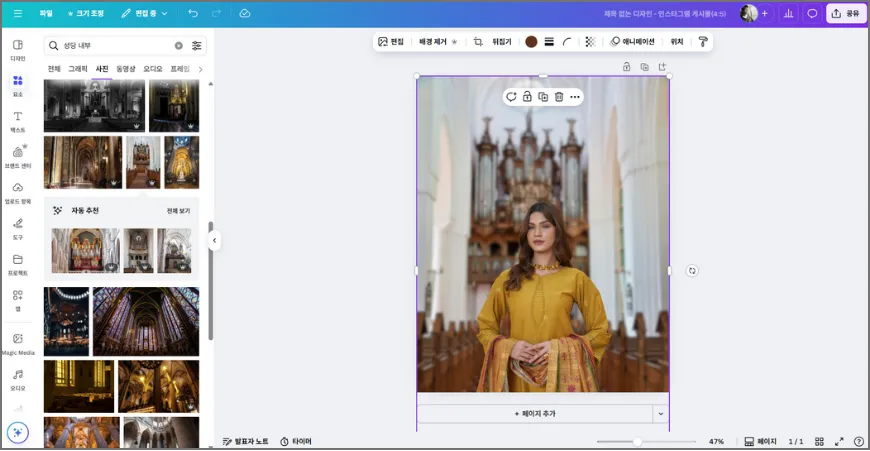
Task: Open the 프로젝트 folder panel
Action: 18,265
